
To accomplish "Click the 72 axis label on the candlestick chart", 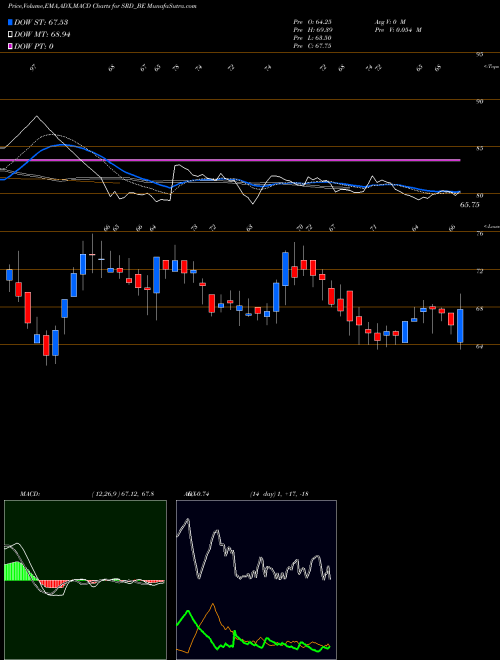I will click(x=479, y=271).
